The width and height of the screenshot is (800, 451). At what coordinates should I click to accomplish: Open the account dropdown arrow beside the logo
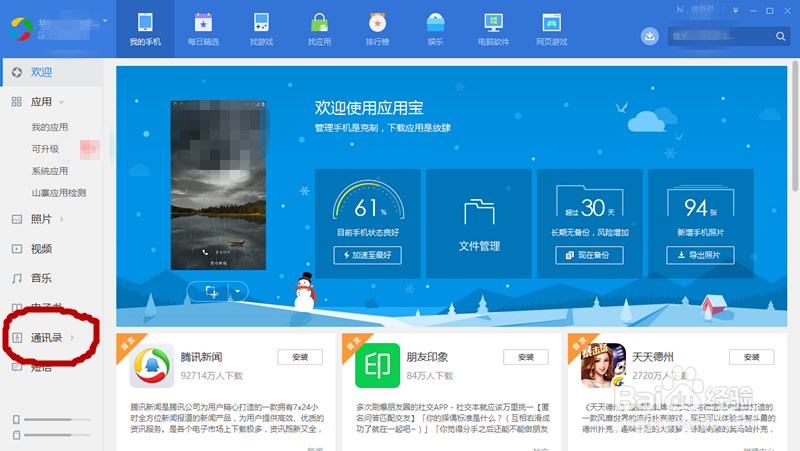pyautogui.click(x=105, y=21)
